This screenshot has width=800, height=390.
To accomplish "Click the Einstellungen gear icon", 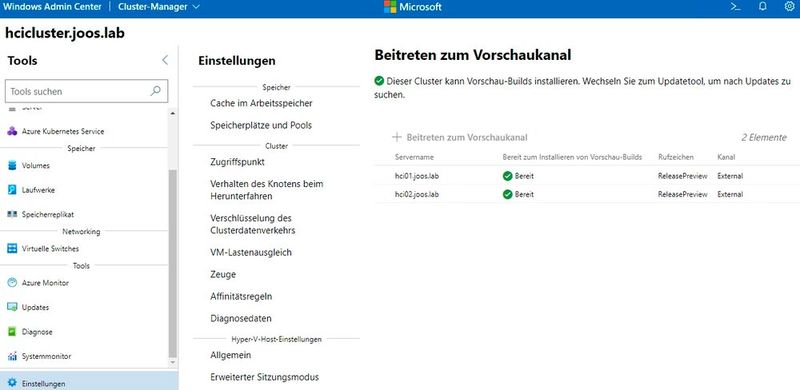I will (x=12, y=382).
